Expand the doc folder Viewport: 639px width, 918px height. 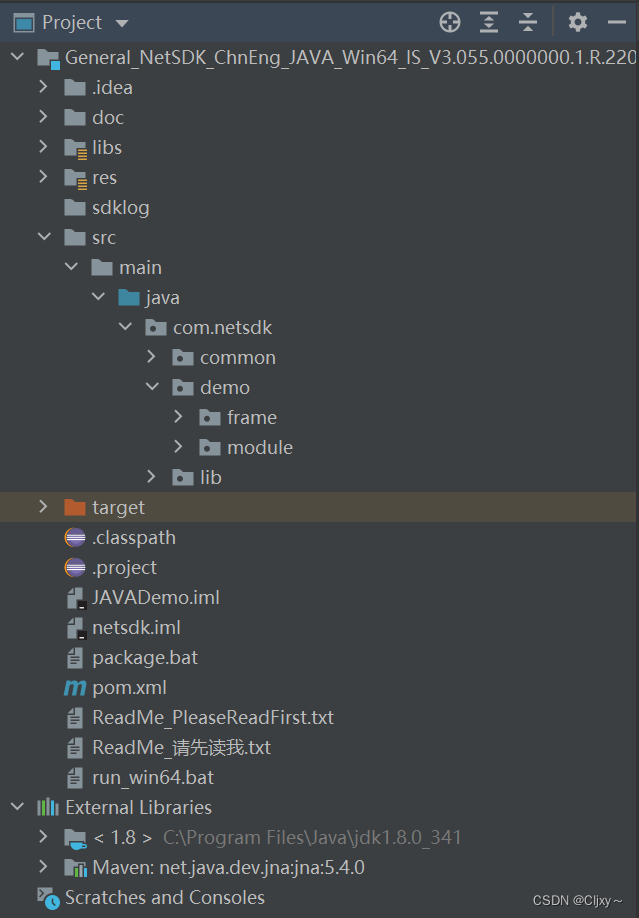[43, 117]
